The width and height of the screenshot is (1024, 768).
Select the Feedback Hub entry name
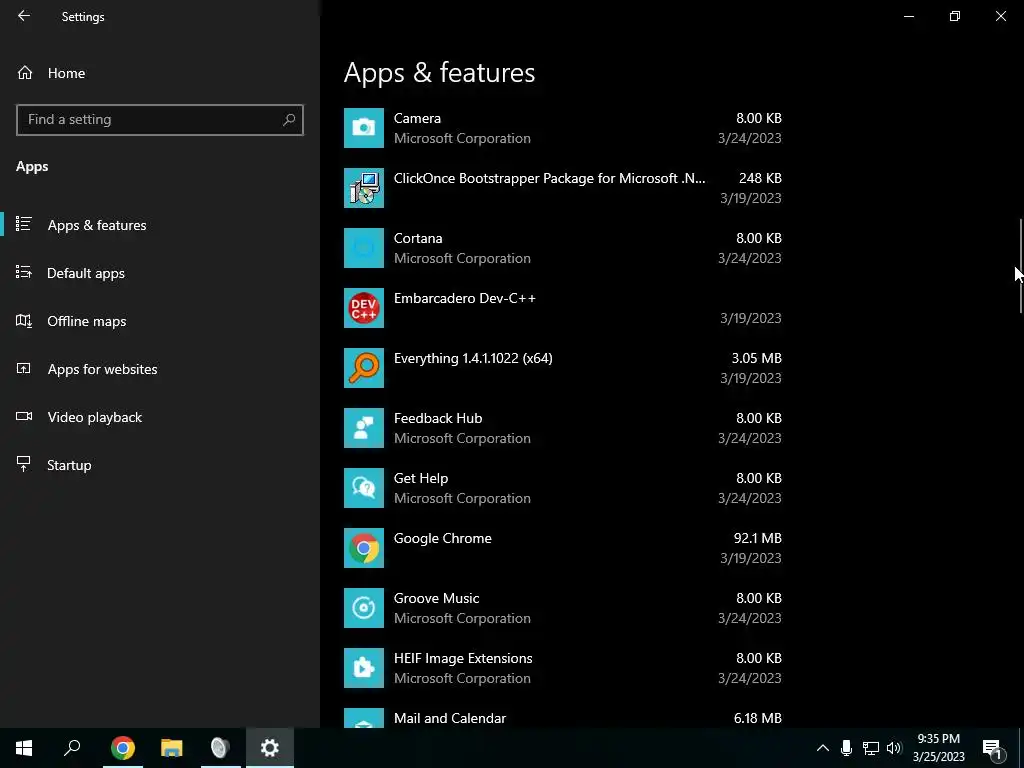click(x=438, y=419)
